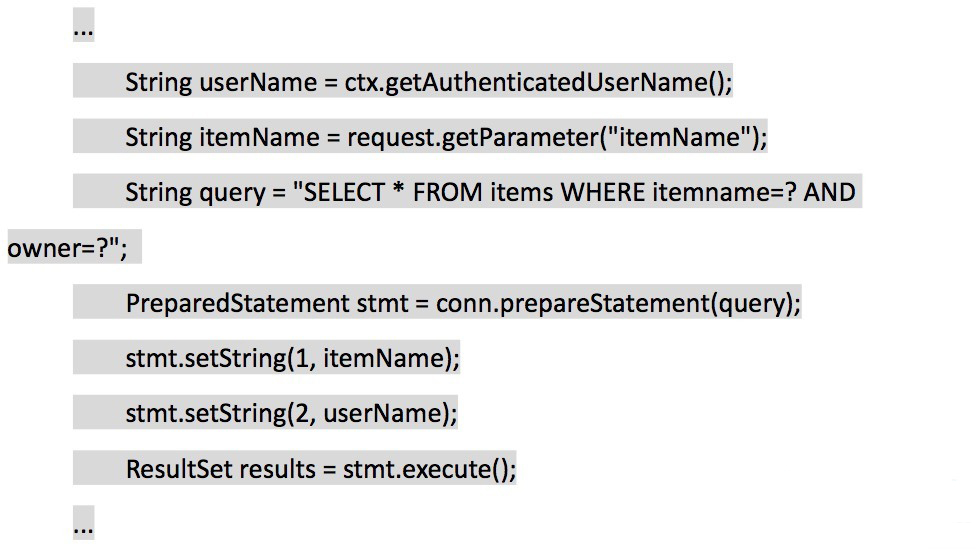This screenshot has width=979, height=549.
Task: Click stmt.setString(2, userName) line
Action: coord(292,413)
